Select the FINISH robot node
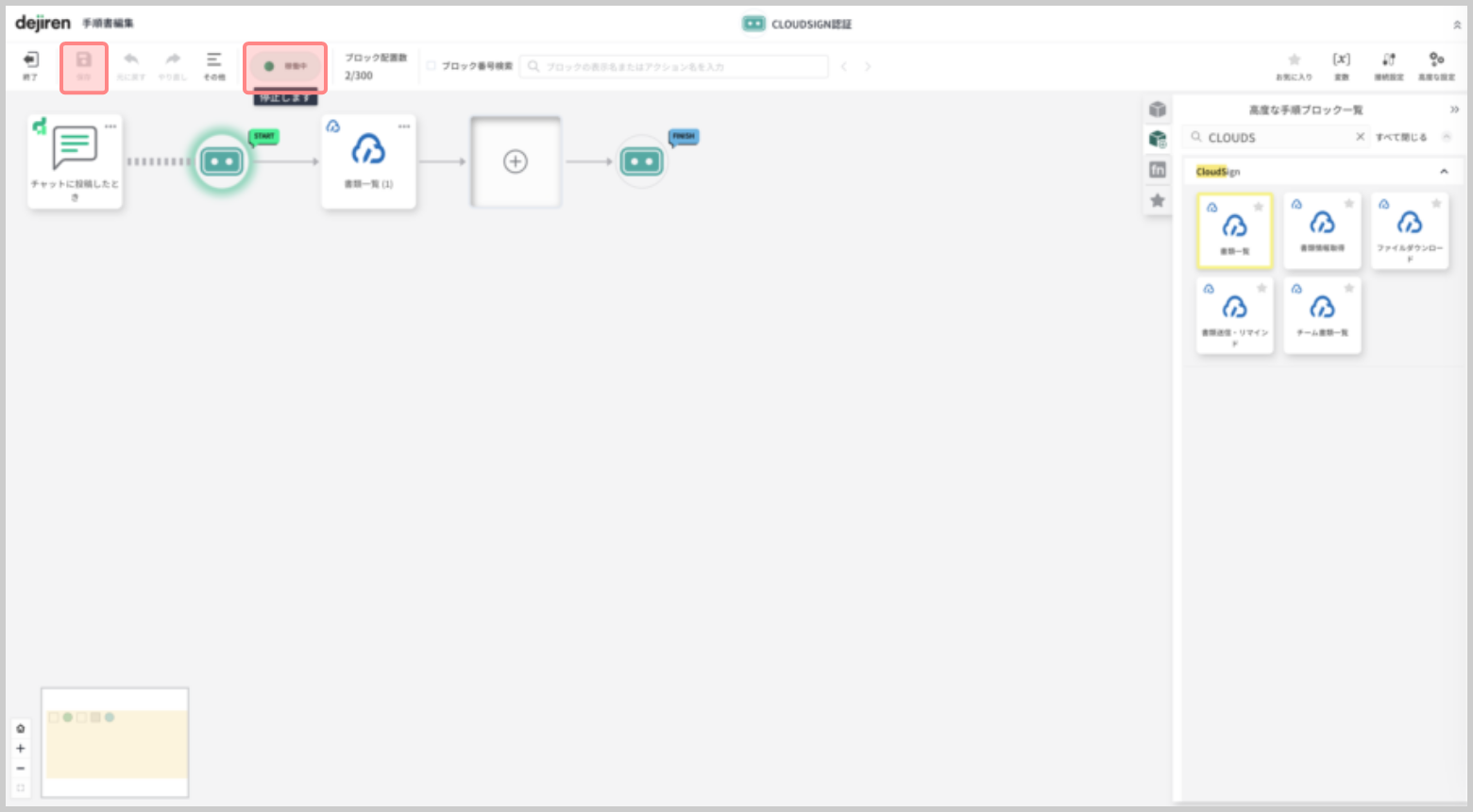Viewport: 1473px width, 812px height. coord(642,161)
